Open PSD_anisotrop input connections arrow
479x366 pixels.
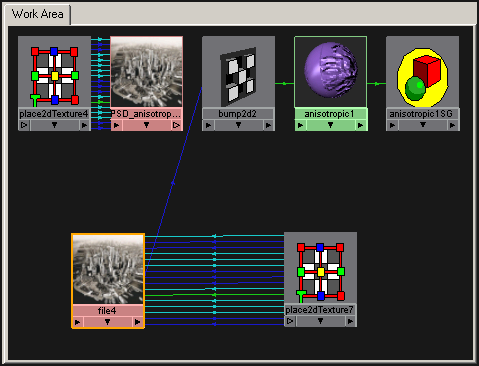pyautogui.click(x=116, y=125)
